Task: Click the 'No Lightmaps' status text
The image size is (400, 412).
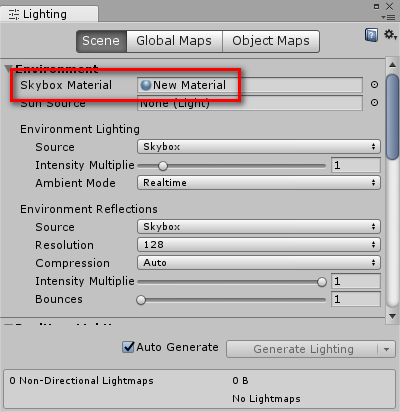Action: click(266, 399)
